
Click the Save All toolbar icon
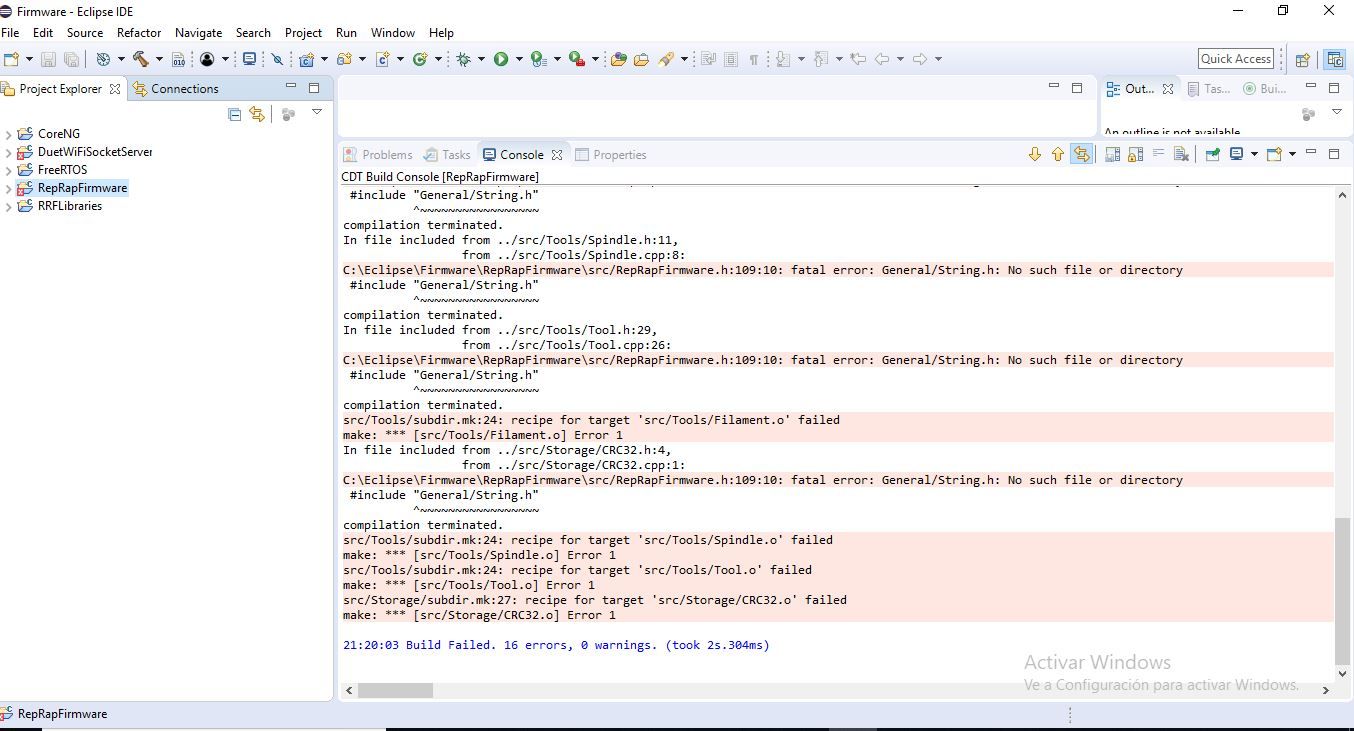[72, 59]
